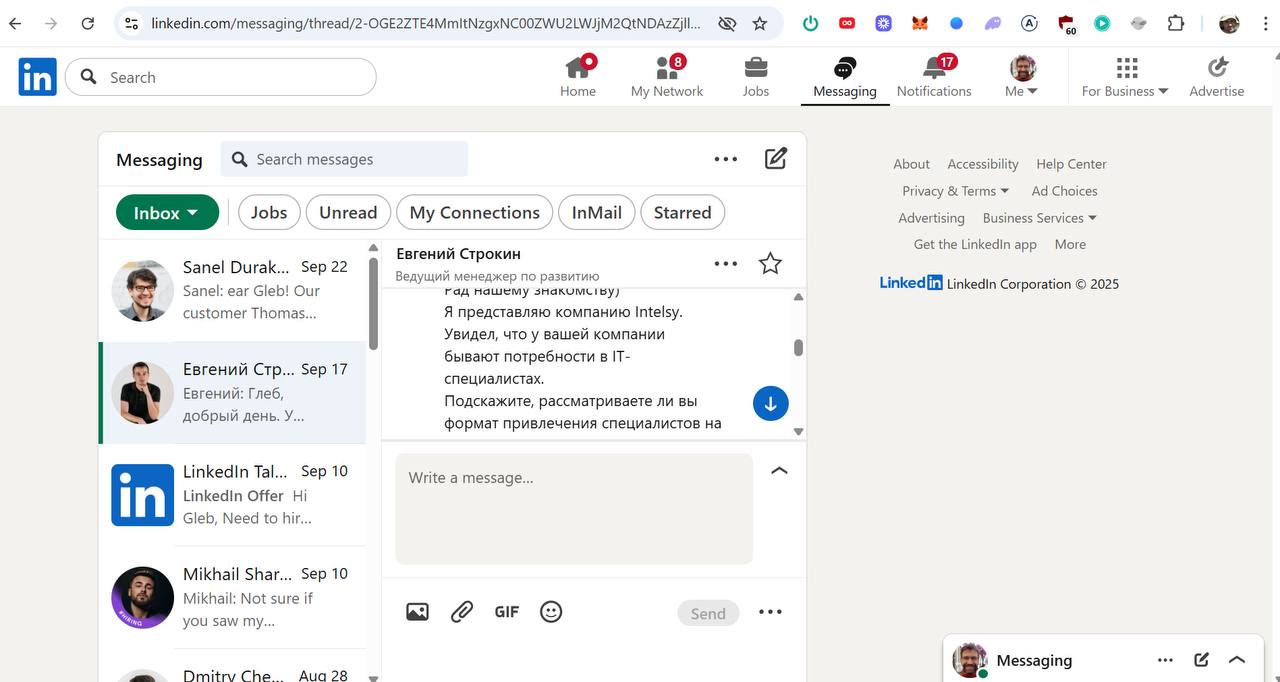Expand the bottom Messaging overlay chevron
1280x682 pixels.
(x=1237, y=660)
